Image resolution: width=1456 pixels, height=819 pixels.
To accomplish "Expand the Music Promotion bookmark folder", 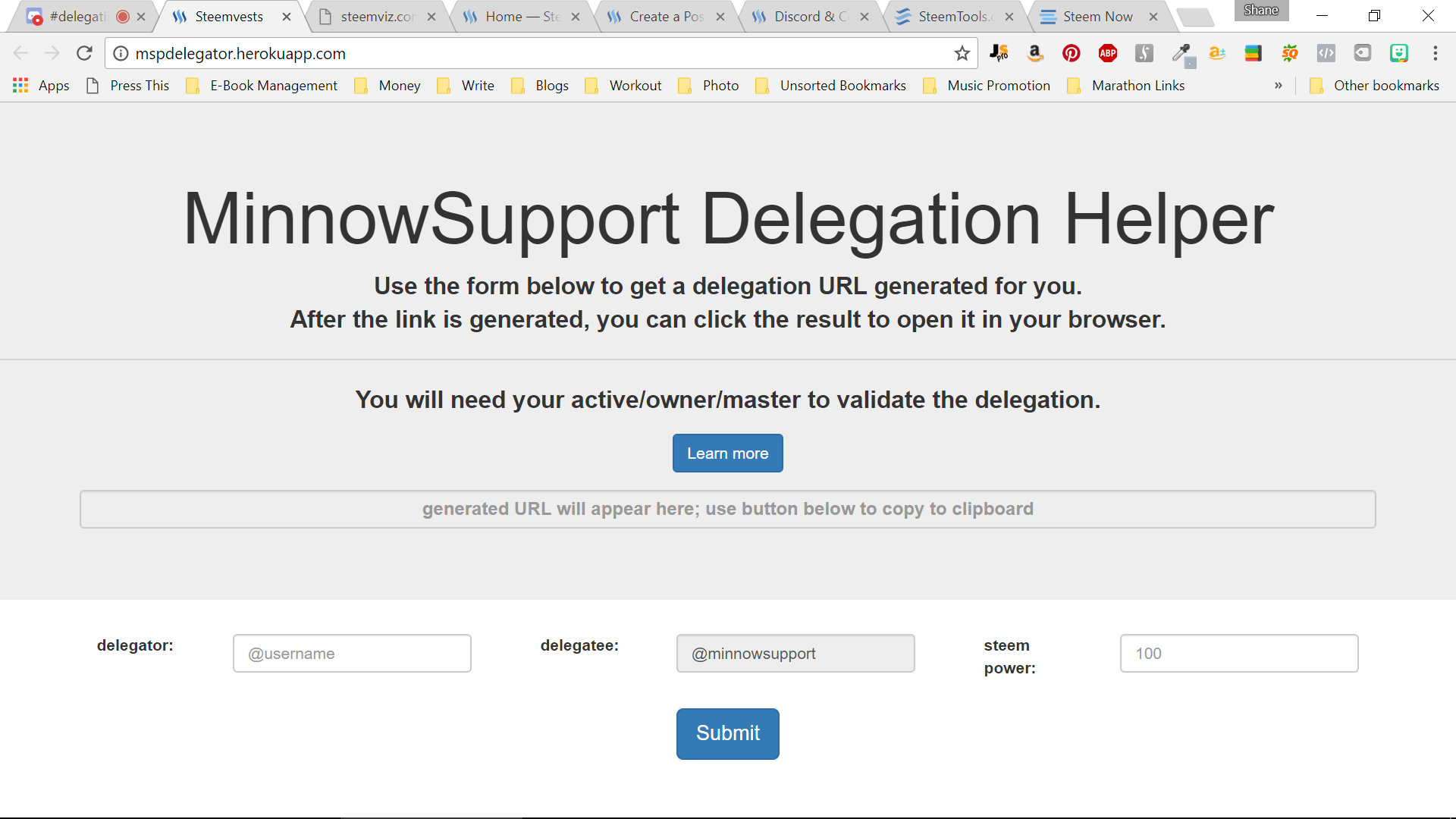I will 987,86.
